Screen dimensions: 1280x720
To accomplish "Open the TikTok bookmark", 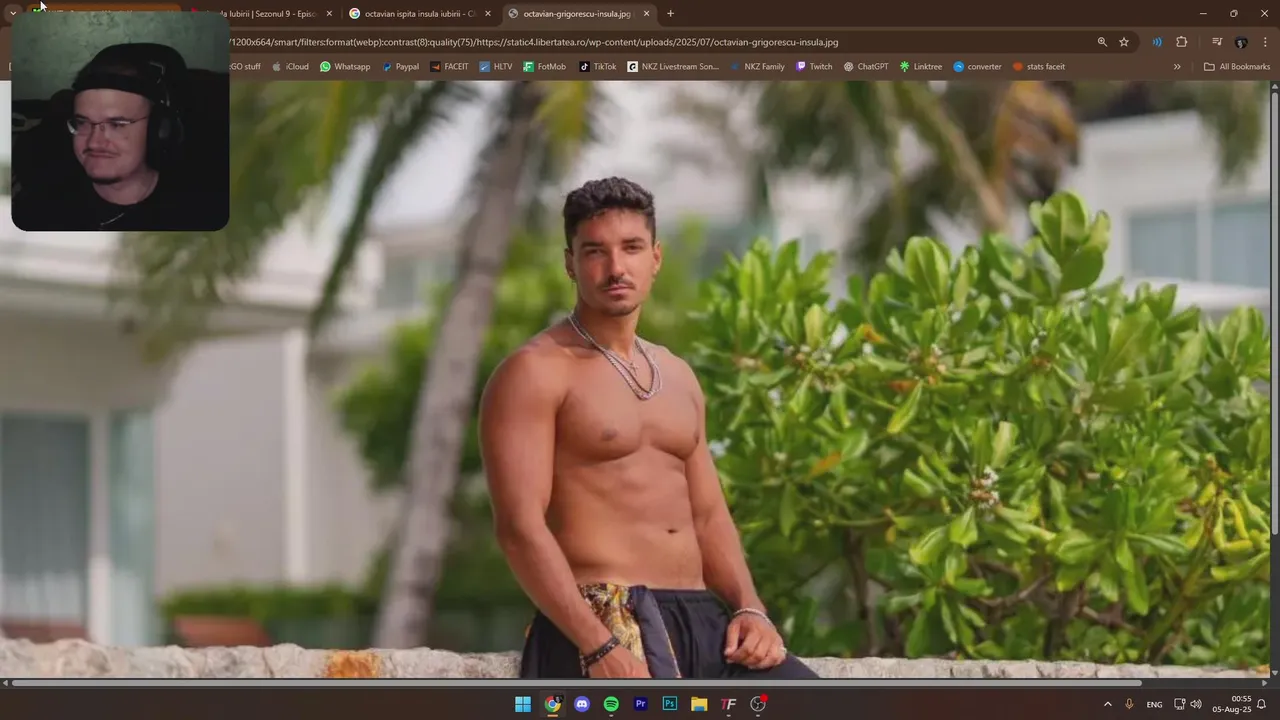I will [x=598, y=67].
